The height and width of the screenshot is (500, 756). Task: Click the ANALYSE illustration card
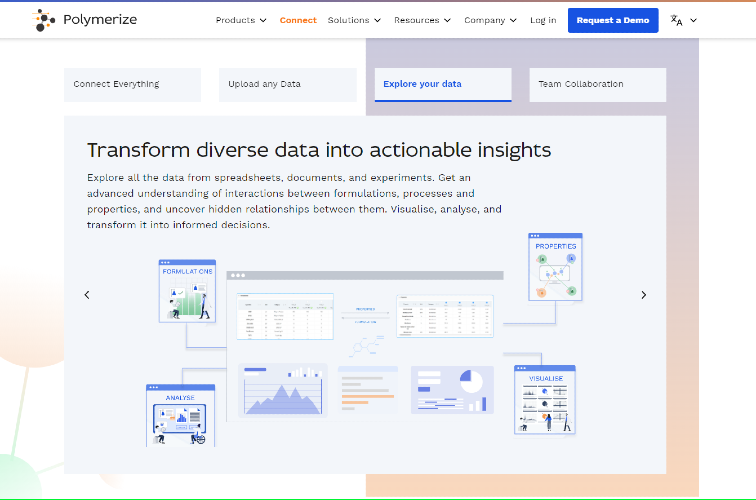pyautogui.click(x=180, y=415)
